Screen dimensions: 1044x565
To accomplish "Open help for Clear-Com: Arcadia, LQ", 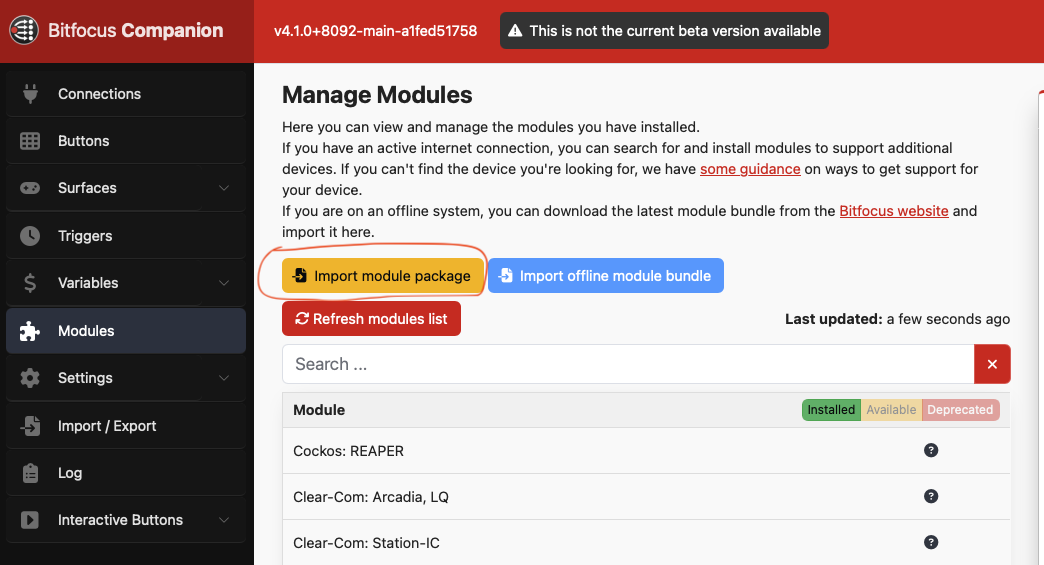I will [x=931, y=496].
